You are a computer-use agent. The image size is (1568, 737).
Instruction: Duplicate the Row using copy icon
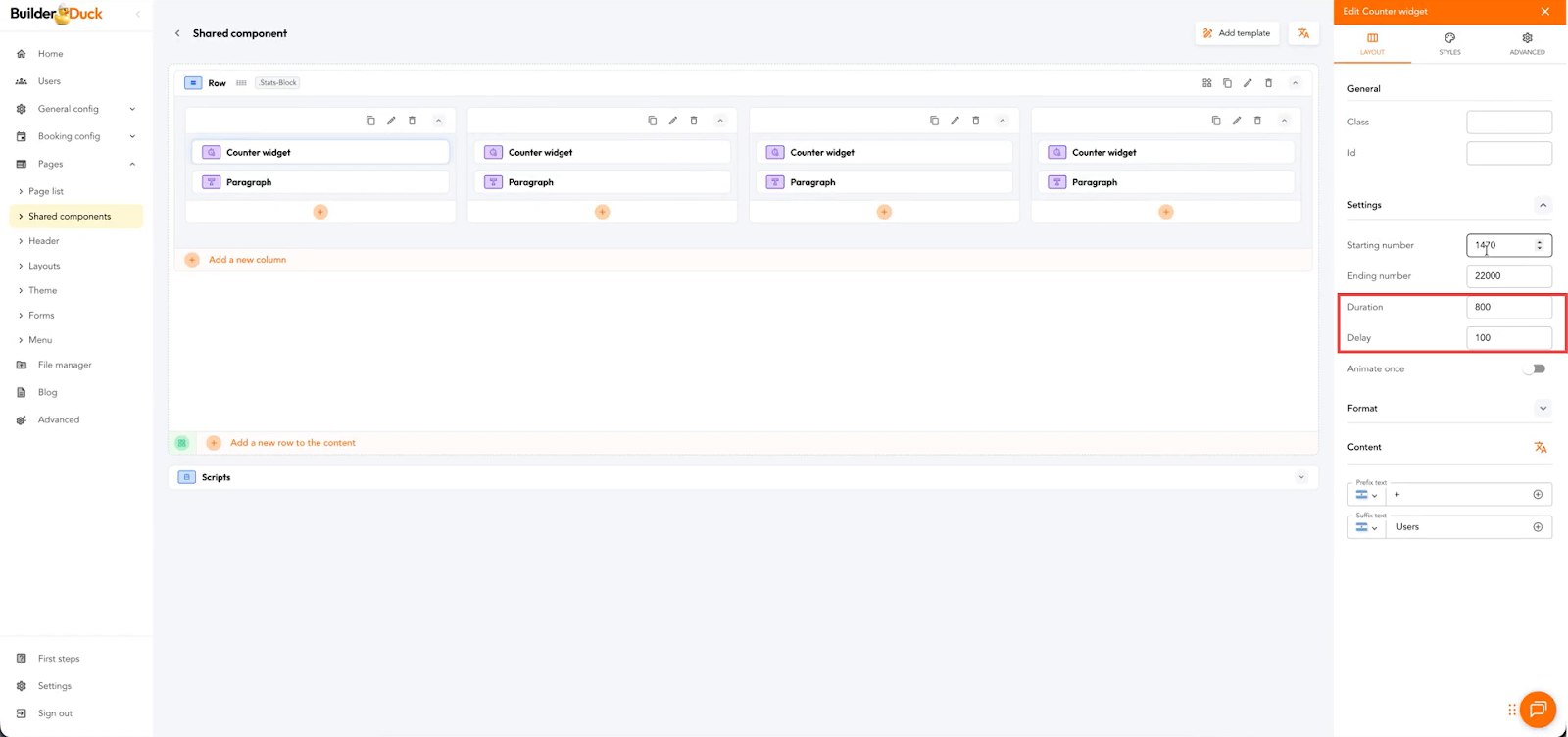point(1227,83)
